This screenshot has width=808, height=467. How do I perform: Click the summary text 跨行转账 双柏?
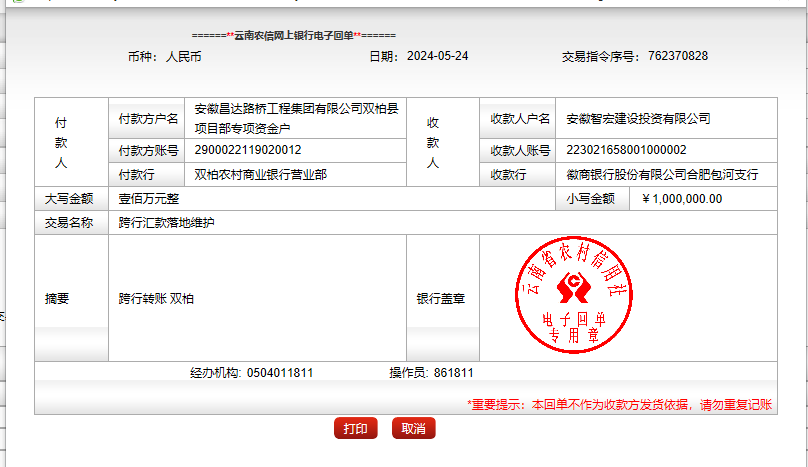pyautogui.click(x=156, y=298)
